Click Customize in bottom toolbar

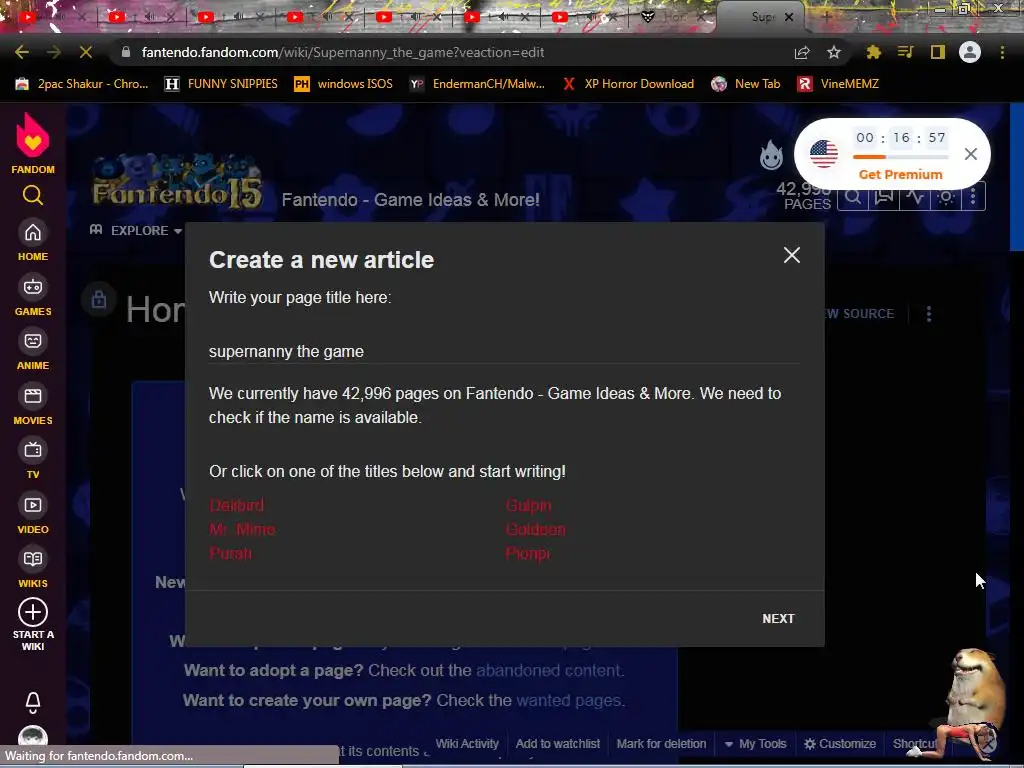tap(840, 743)
